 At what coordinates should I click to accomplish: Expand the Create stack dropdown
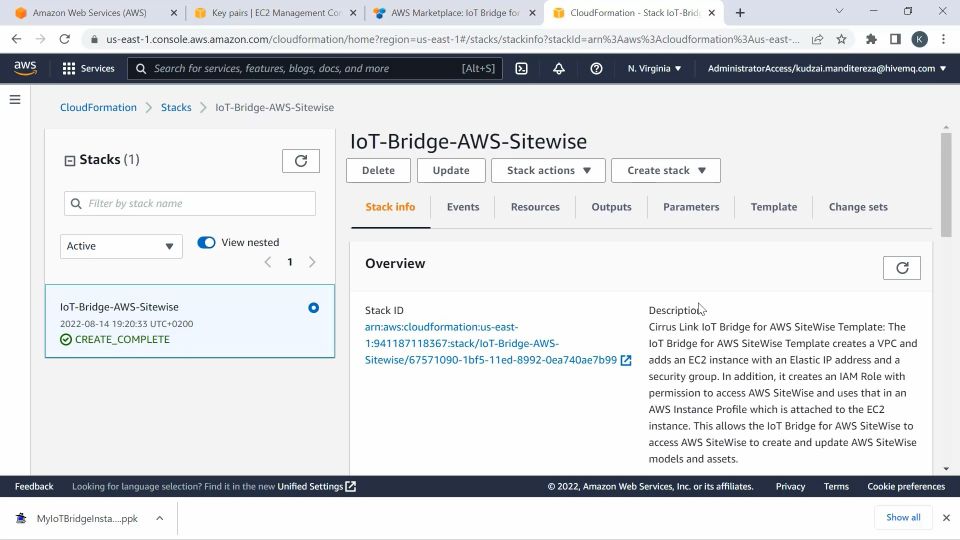point(666,170)
